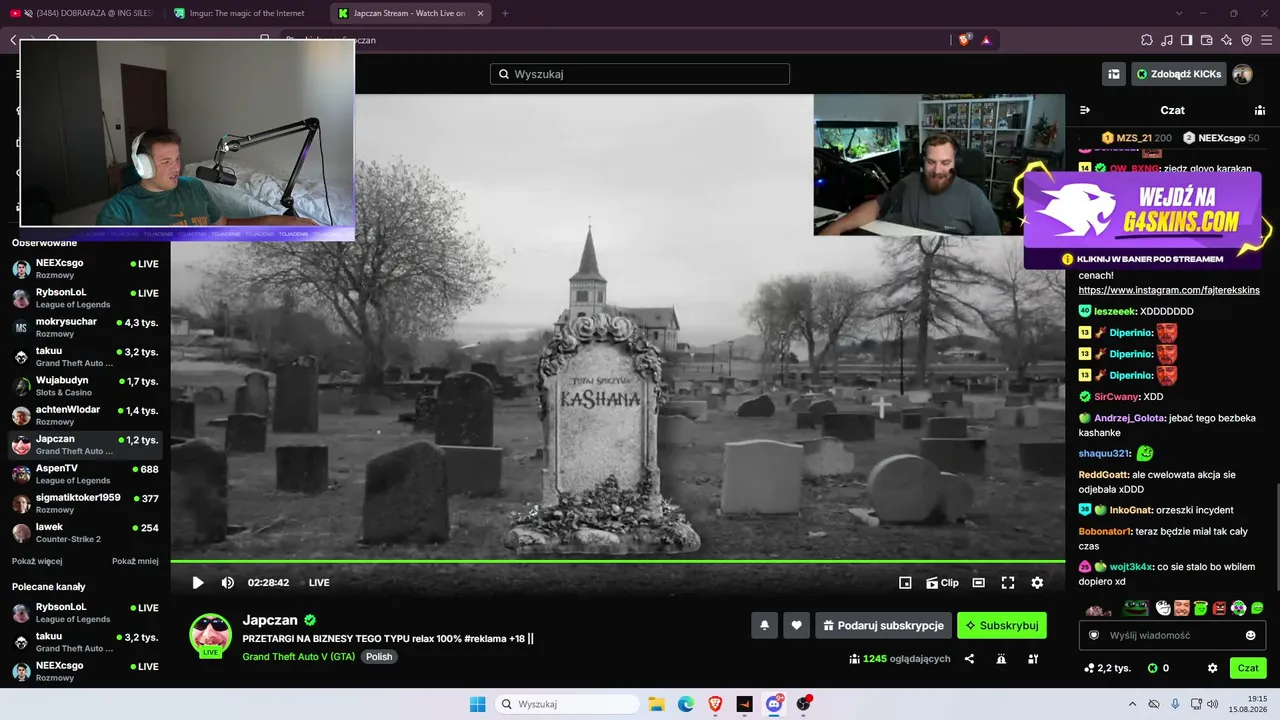This screenshot has width=1280, height=720.
Task: Open Japczan's channel avatar
Action: click(x=211, y=635)
